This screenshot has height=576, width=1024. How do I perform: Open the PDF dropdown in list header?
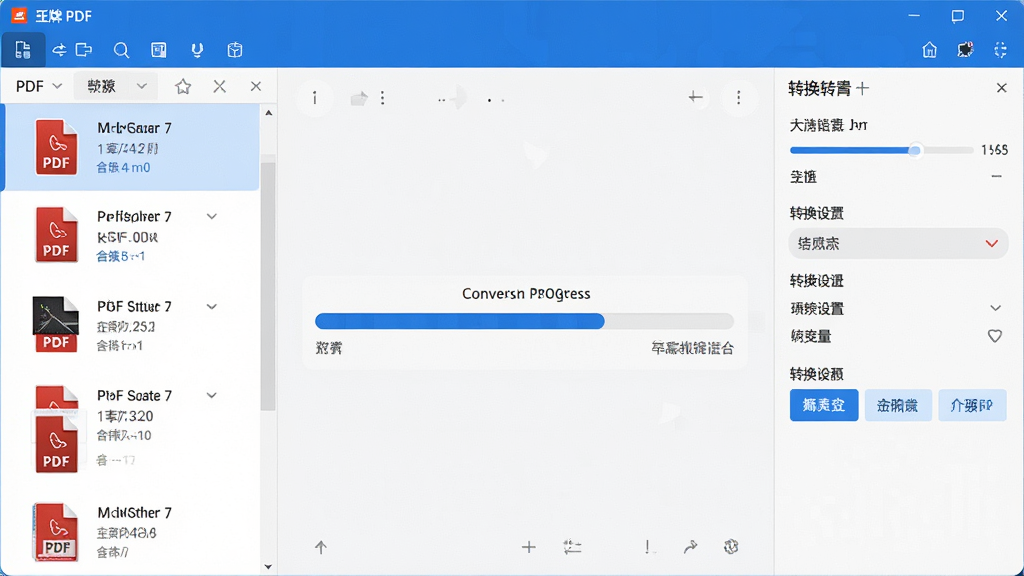point(39,86)
